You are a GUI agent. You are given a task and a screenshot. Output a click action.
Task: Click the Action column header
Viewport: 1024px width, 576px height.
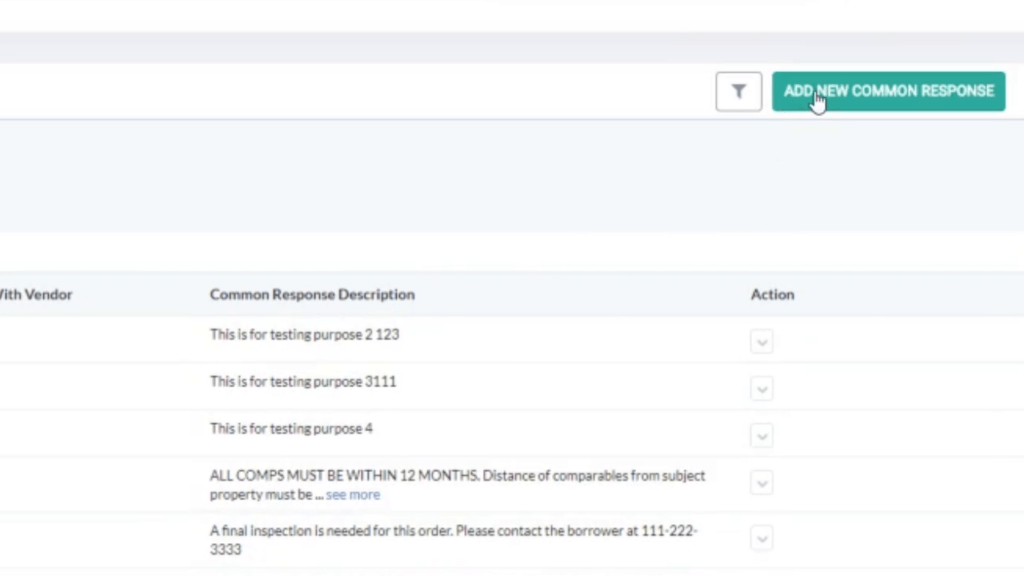[772, 295]
